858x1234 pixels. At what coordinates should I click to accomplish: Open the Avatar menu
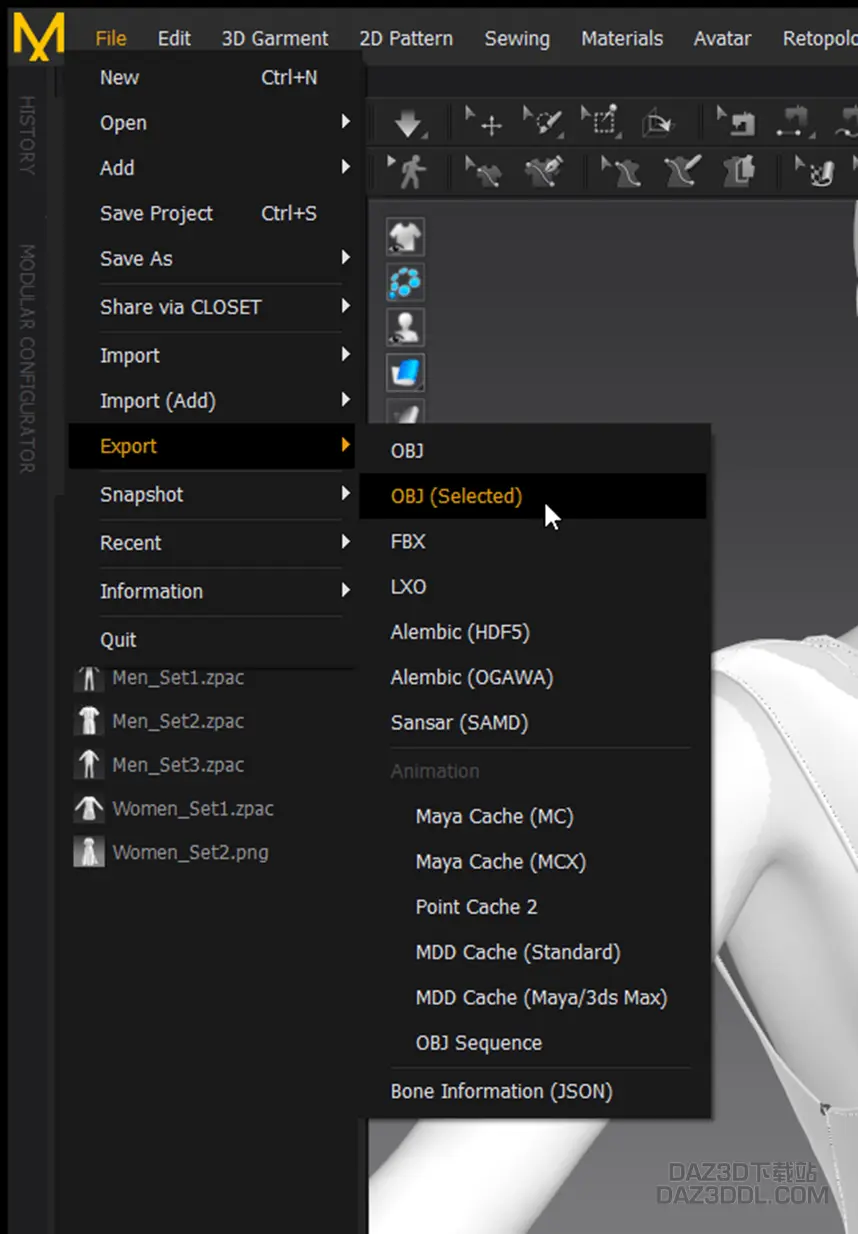pos(722,38)
